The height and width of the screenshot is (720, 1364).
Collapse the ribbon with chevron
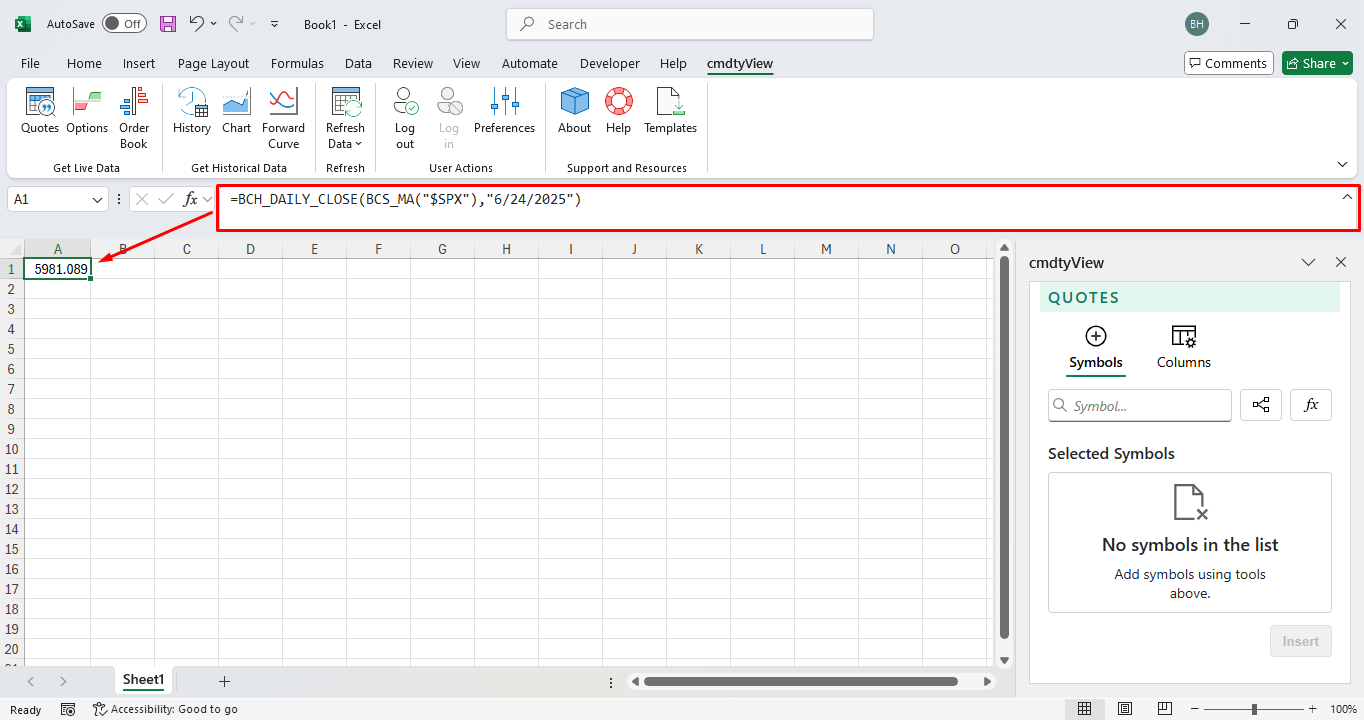1342,164
